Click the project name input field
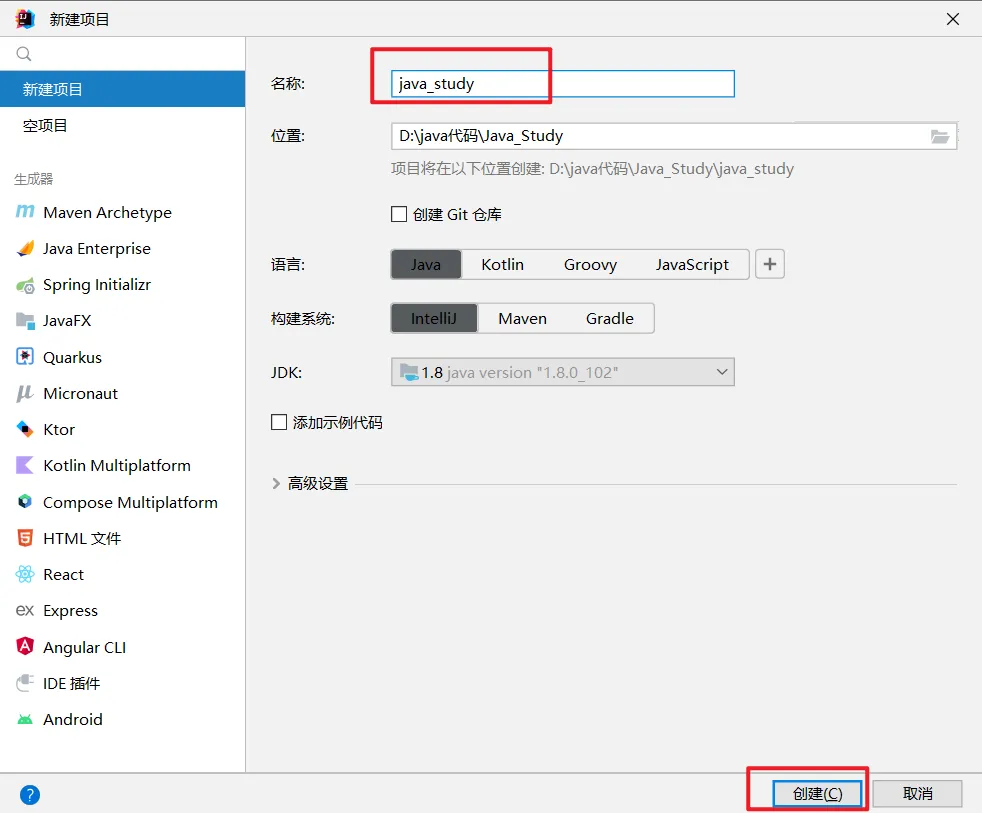This screenshot has width=982, height=813. (562, 84)
